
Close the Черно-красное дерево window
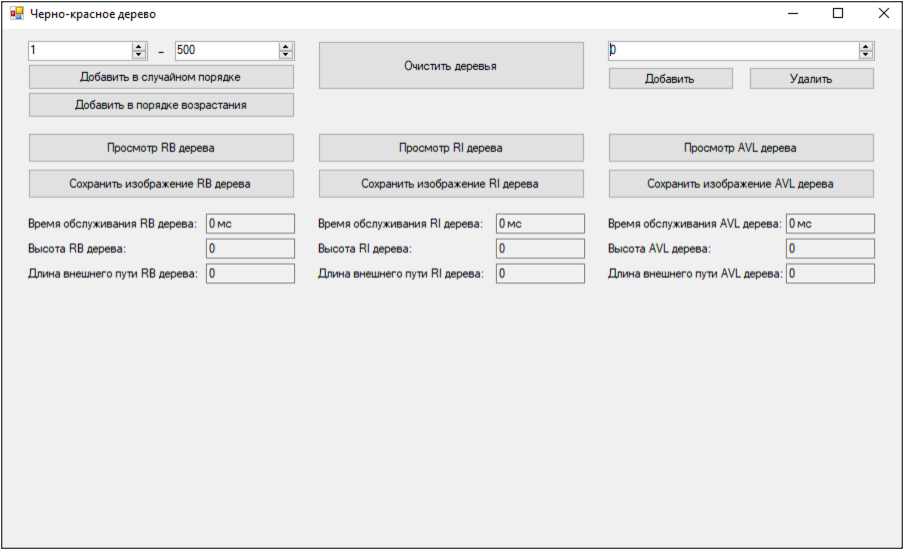click(x=883, y=13)
